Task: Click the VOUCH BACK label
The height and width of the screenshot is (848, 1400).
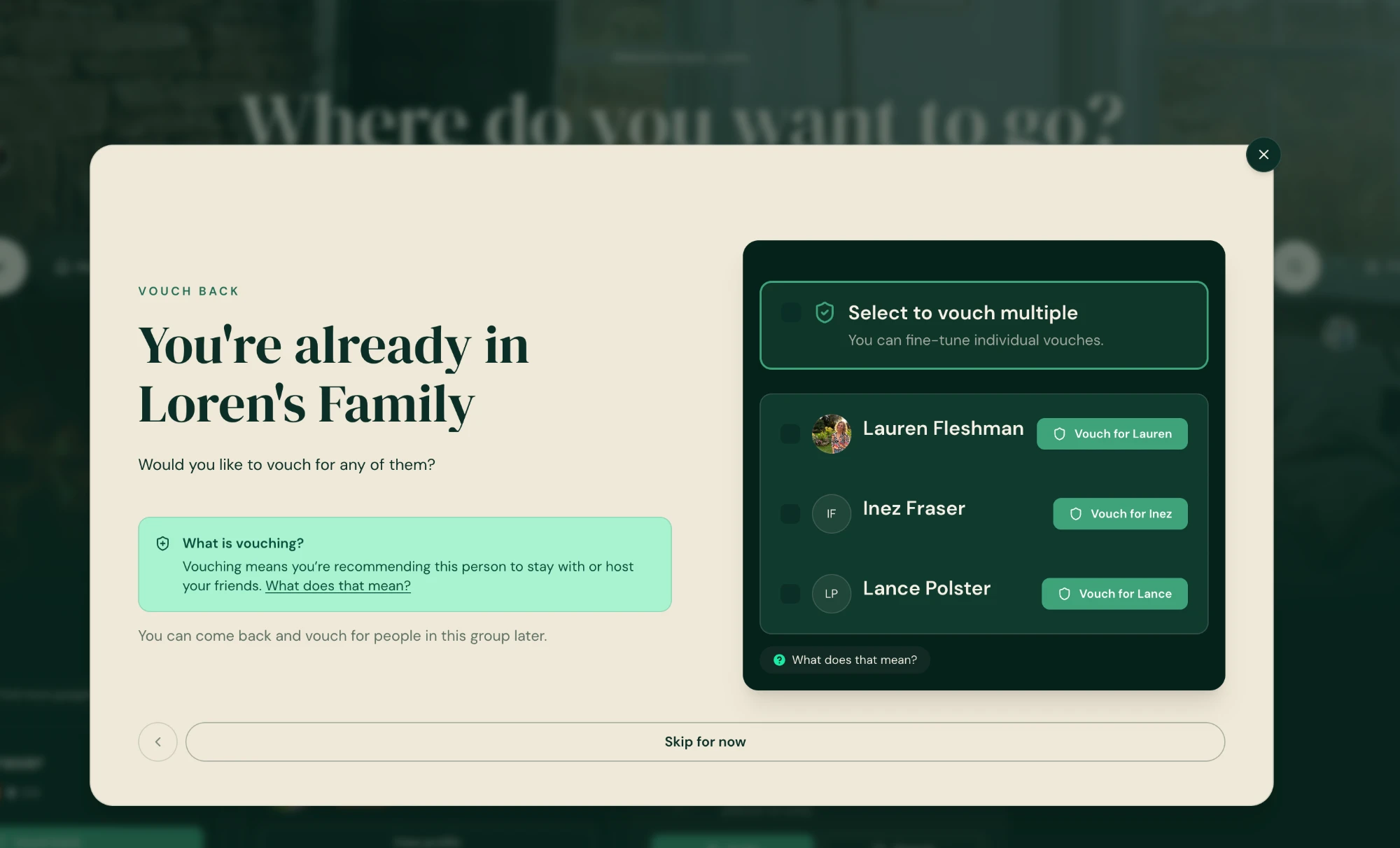Action: pyautogui.click(x=188, y=291)
